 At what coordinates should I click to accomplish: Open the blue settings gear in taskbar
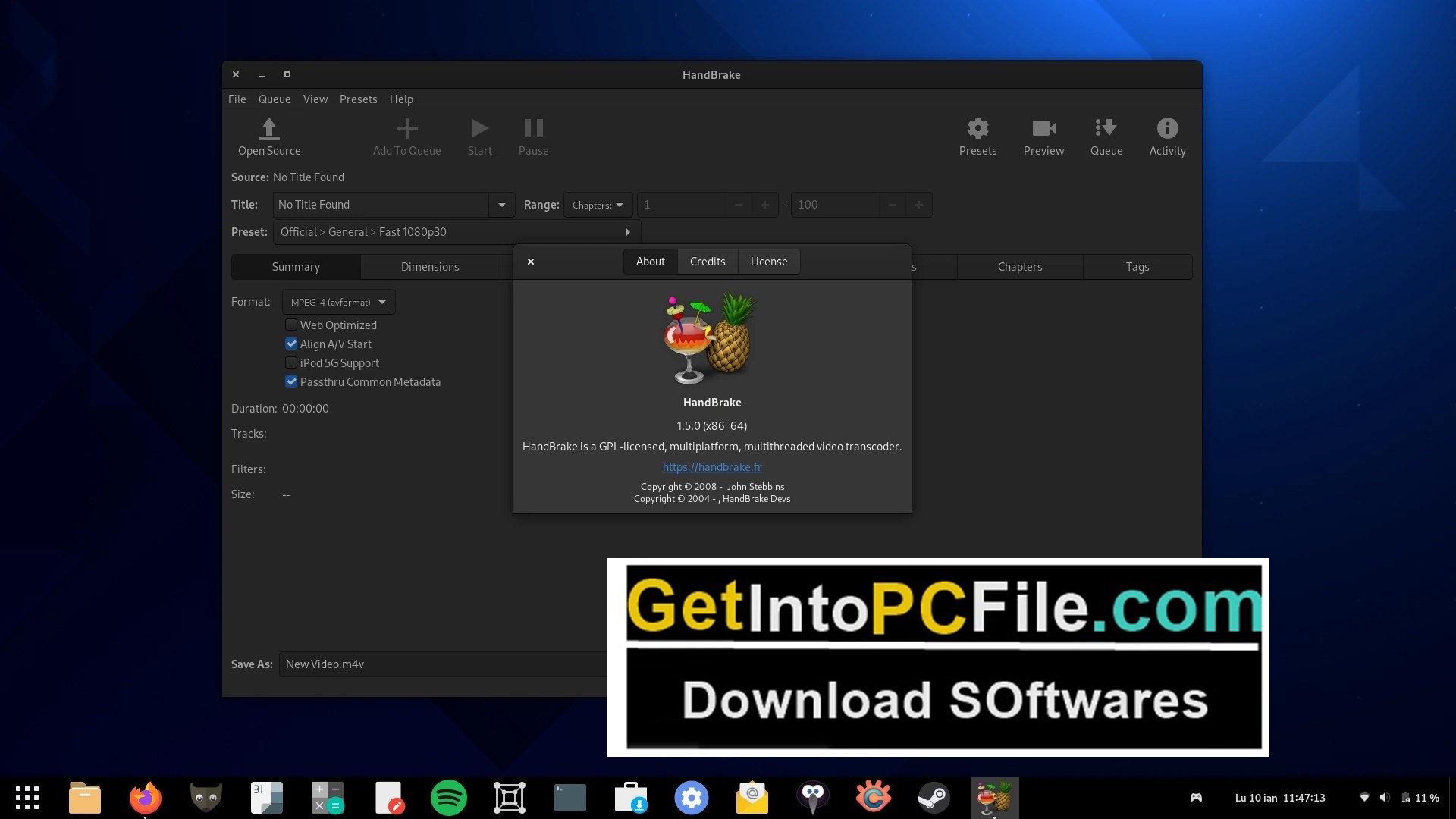692,798
